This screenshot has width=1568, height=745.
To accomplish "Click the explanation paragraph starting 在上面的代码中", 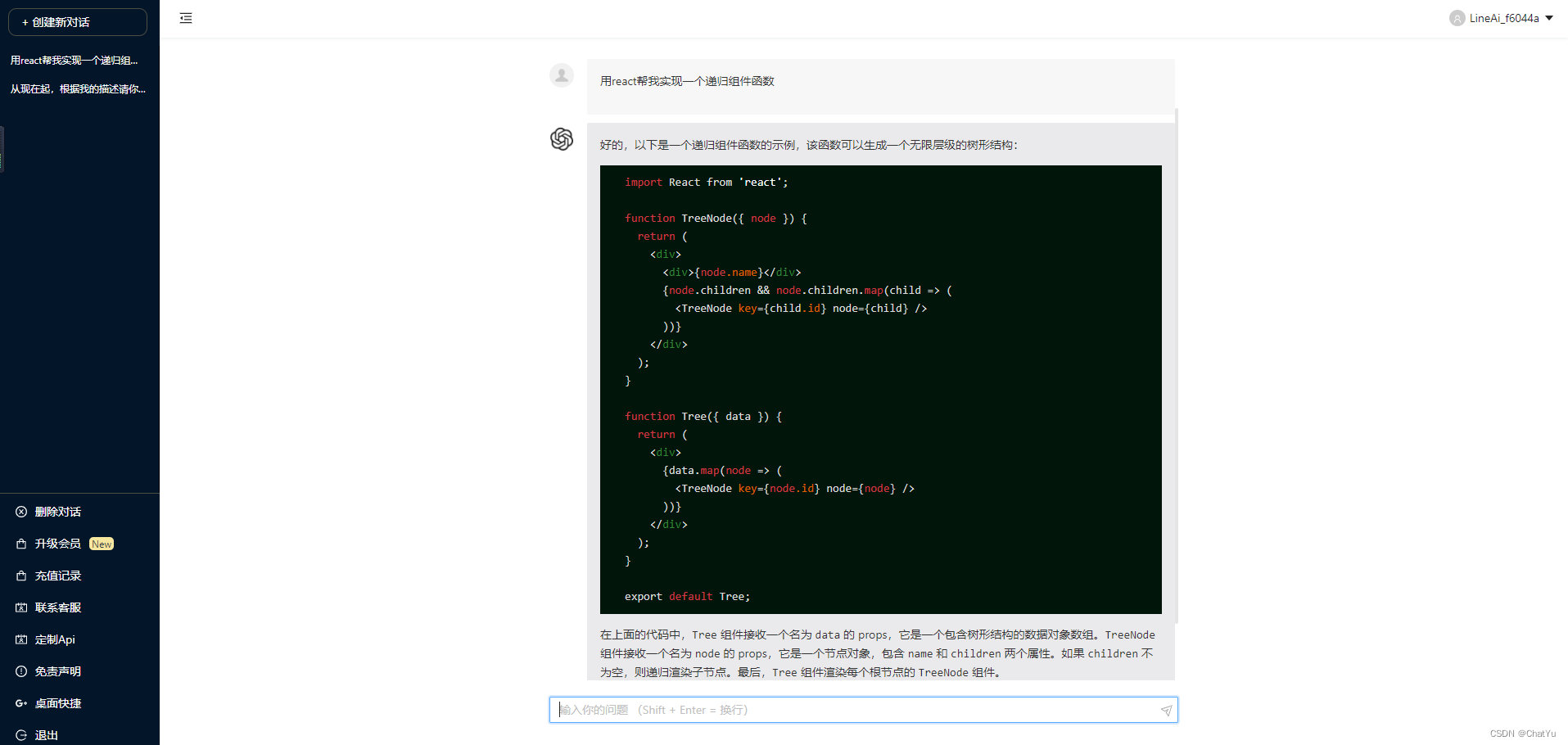I will click(x=878, y=653).
